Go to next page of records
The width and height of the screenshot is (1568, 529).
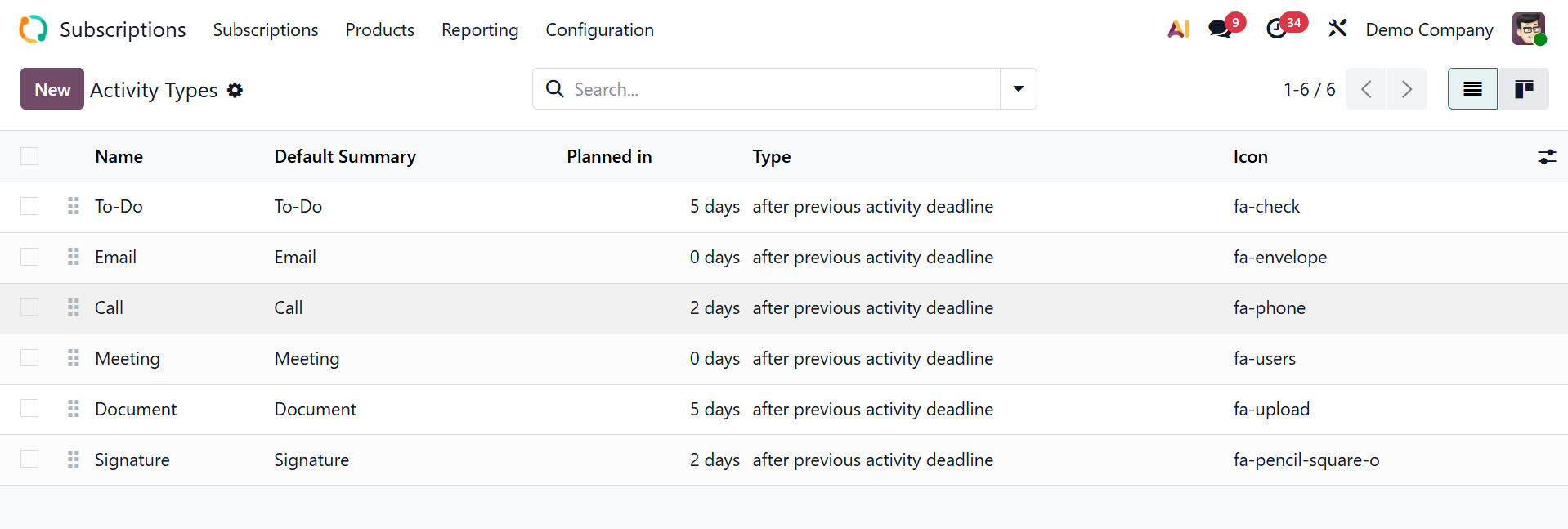[x=1406, y=89]
